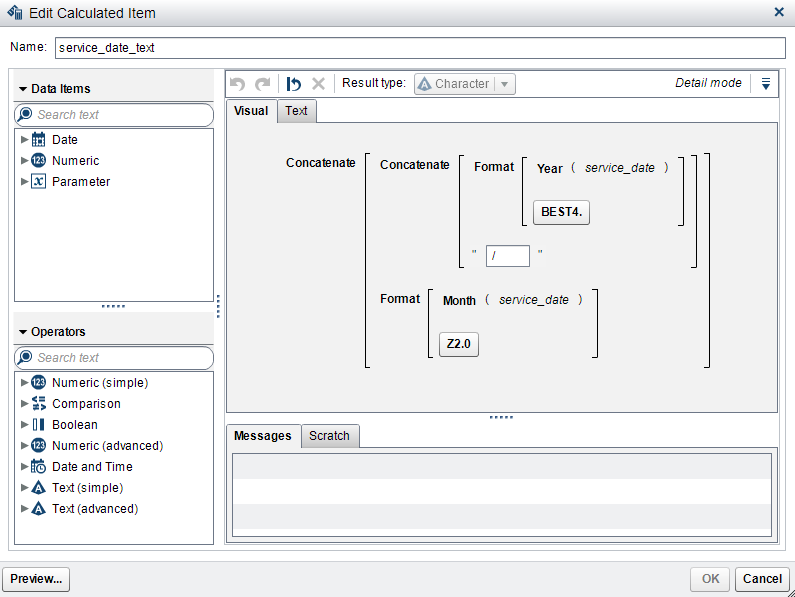Expand the Numeric data items node
The image size is (795, 597).
pos(24,161)
